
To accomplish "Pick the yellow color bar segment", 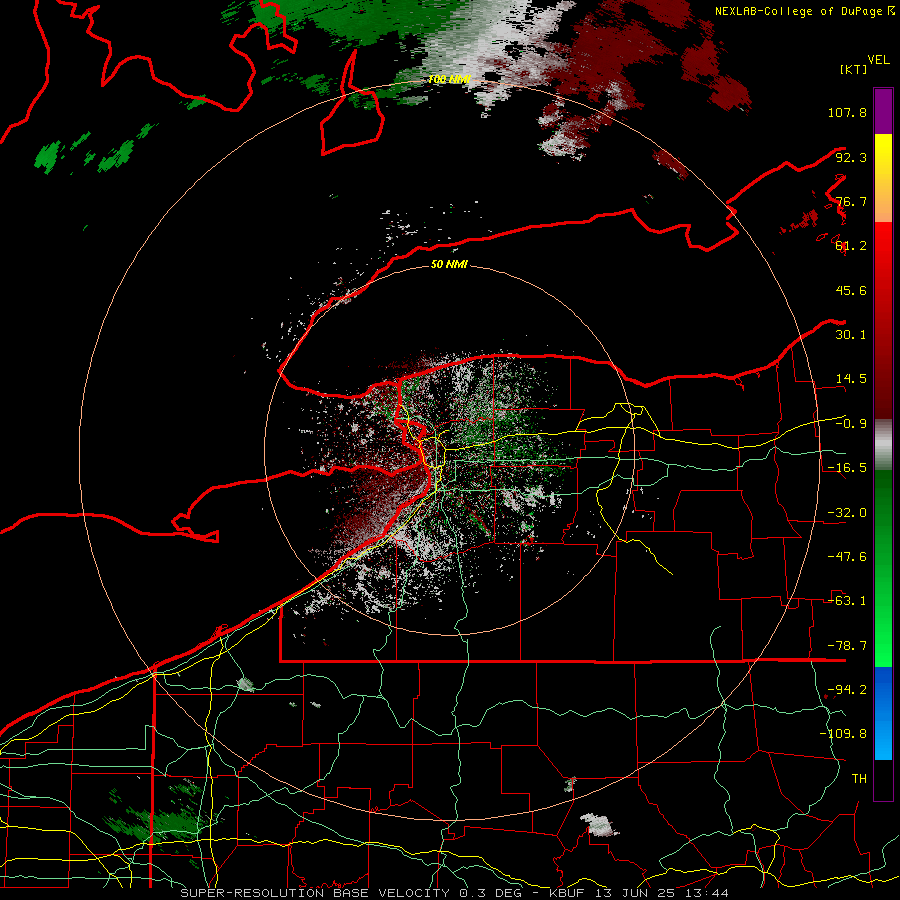I will click(883, 178).
